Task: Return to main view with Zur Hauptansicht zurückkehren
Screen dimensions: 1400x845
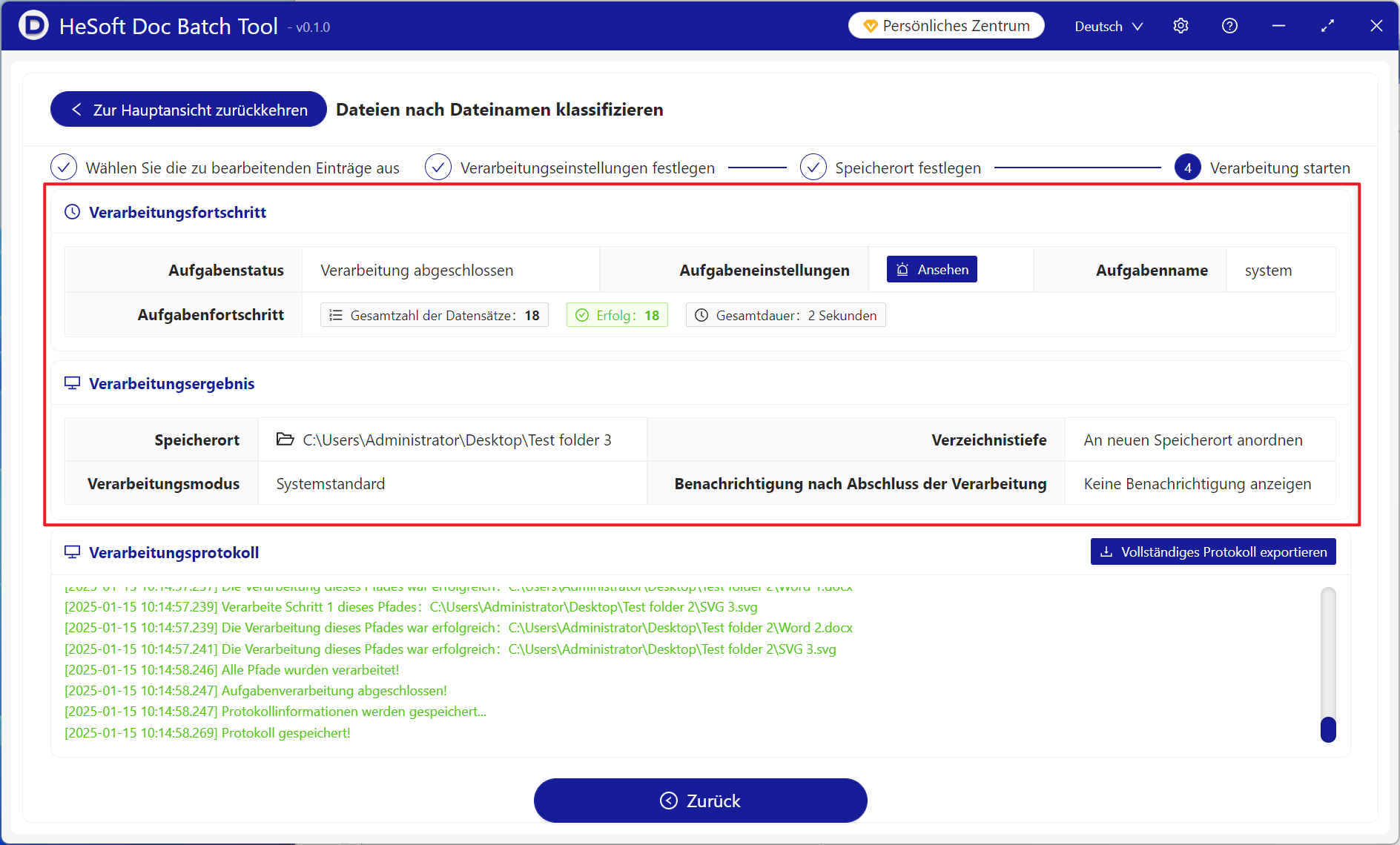Action: pyautogui.click(x=188, y=110)
